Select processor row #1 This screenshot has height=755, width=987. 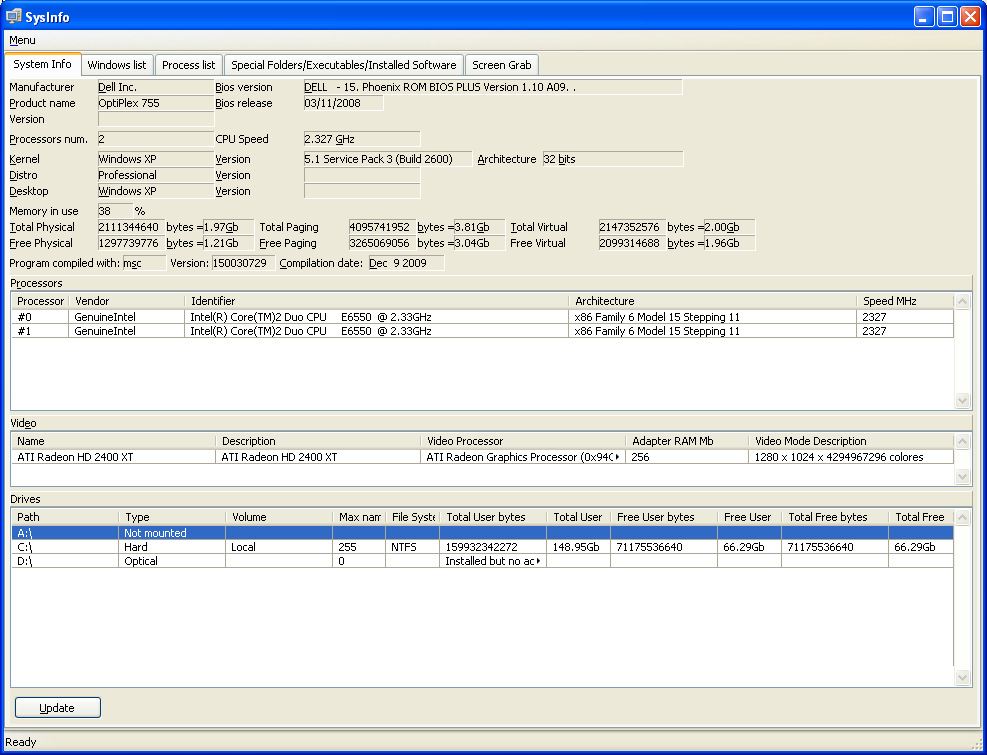pyautogui.click(x=482, y=331)
